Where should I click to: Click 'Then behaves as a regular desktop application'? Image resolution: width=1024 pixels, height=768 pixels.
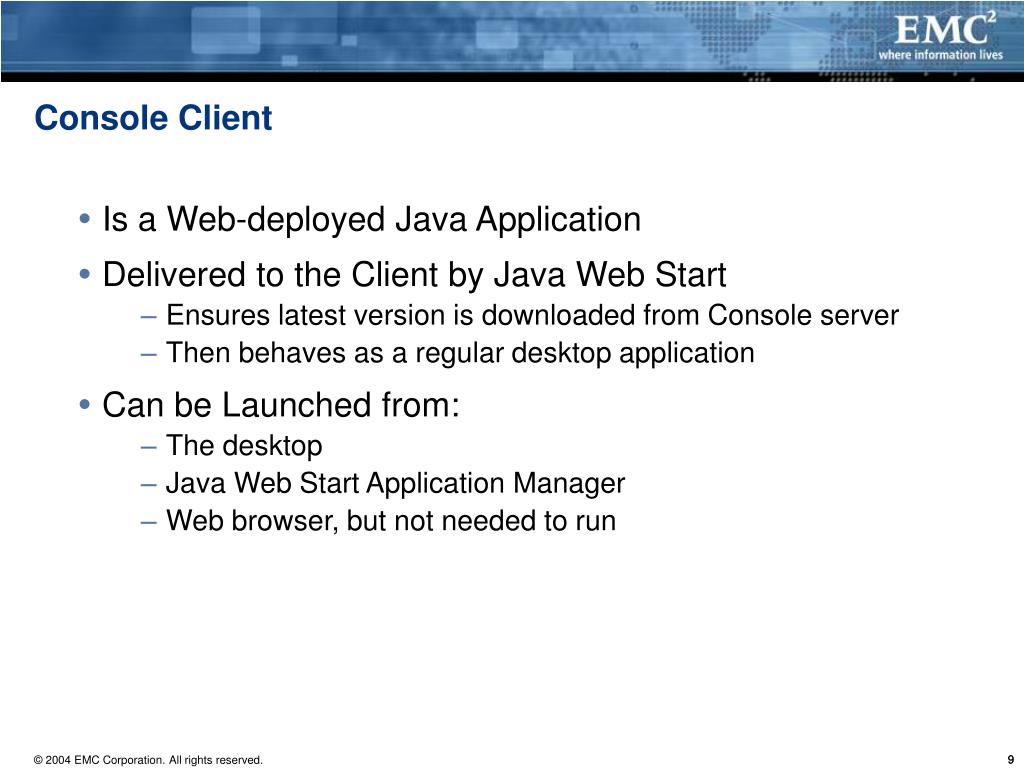click(x=460, y=353)
